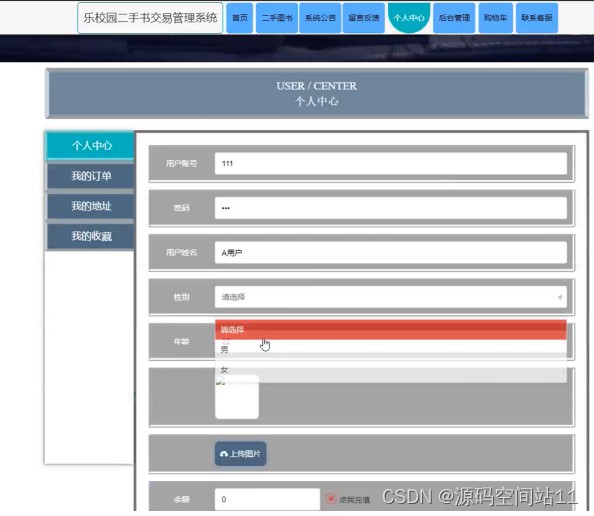The width and height of the screenshot is (594, 516).
Task: Click the 上传图片 upload button
Action: tap(241, 453)
